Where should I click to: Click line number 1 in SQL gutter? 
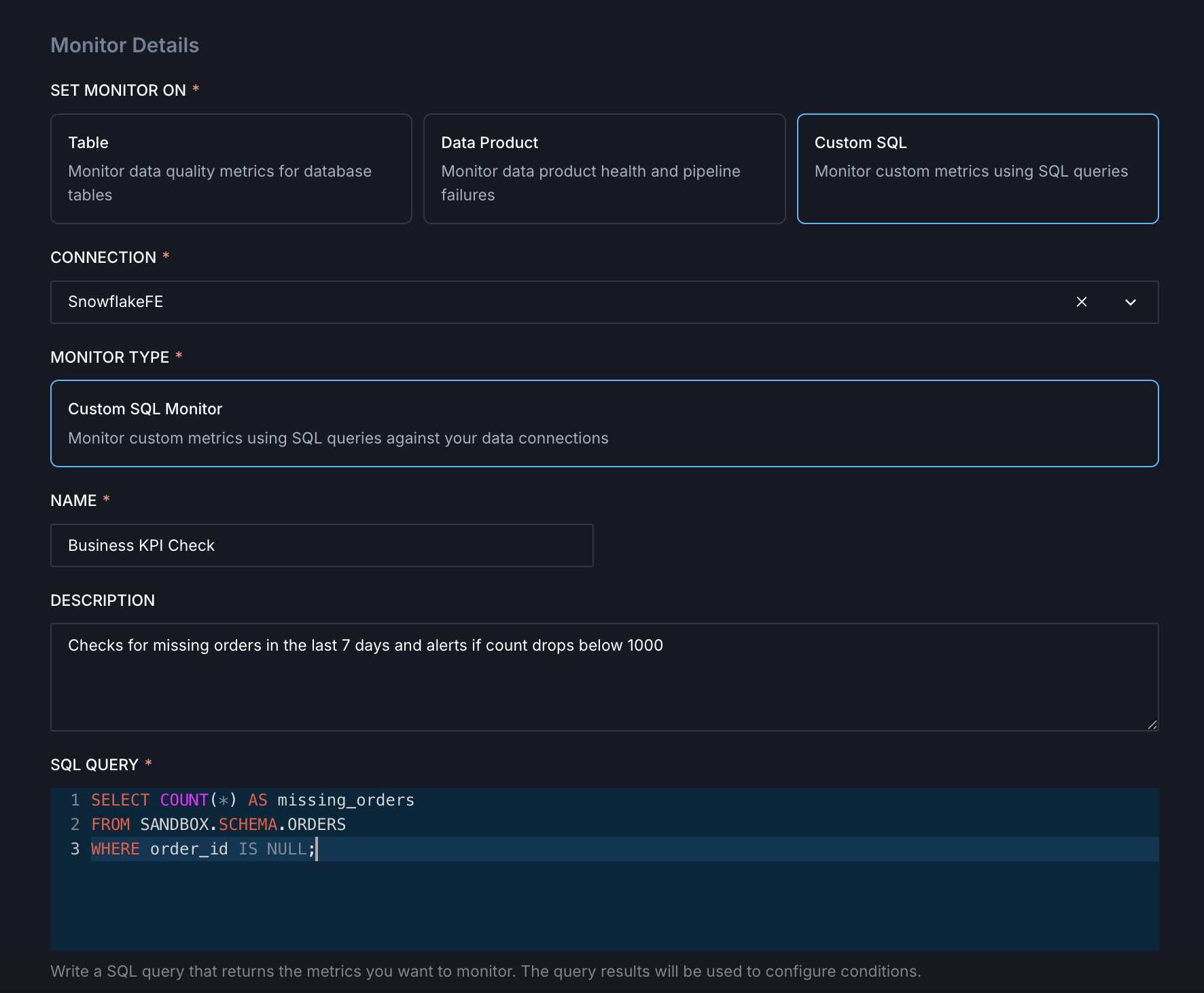pos(75,800)
